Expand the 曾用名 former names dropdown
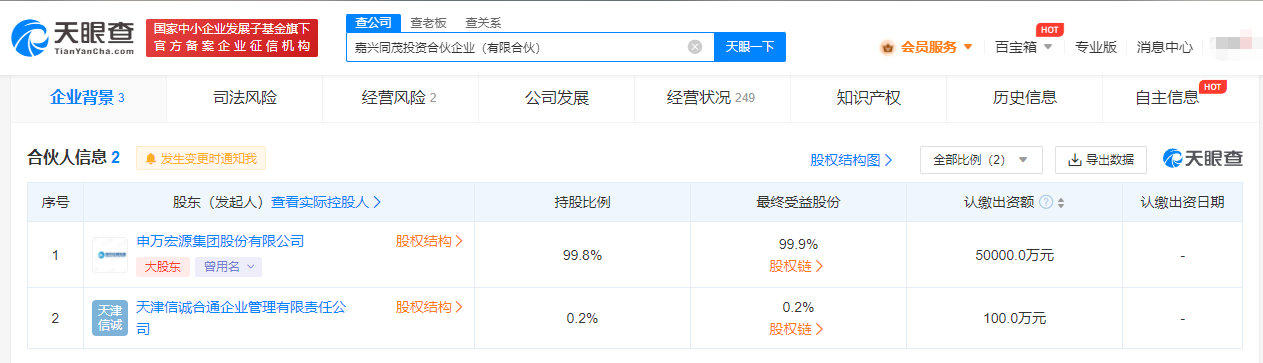Viewport: 1263px width, 363px height. (x=229, y=267)
